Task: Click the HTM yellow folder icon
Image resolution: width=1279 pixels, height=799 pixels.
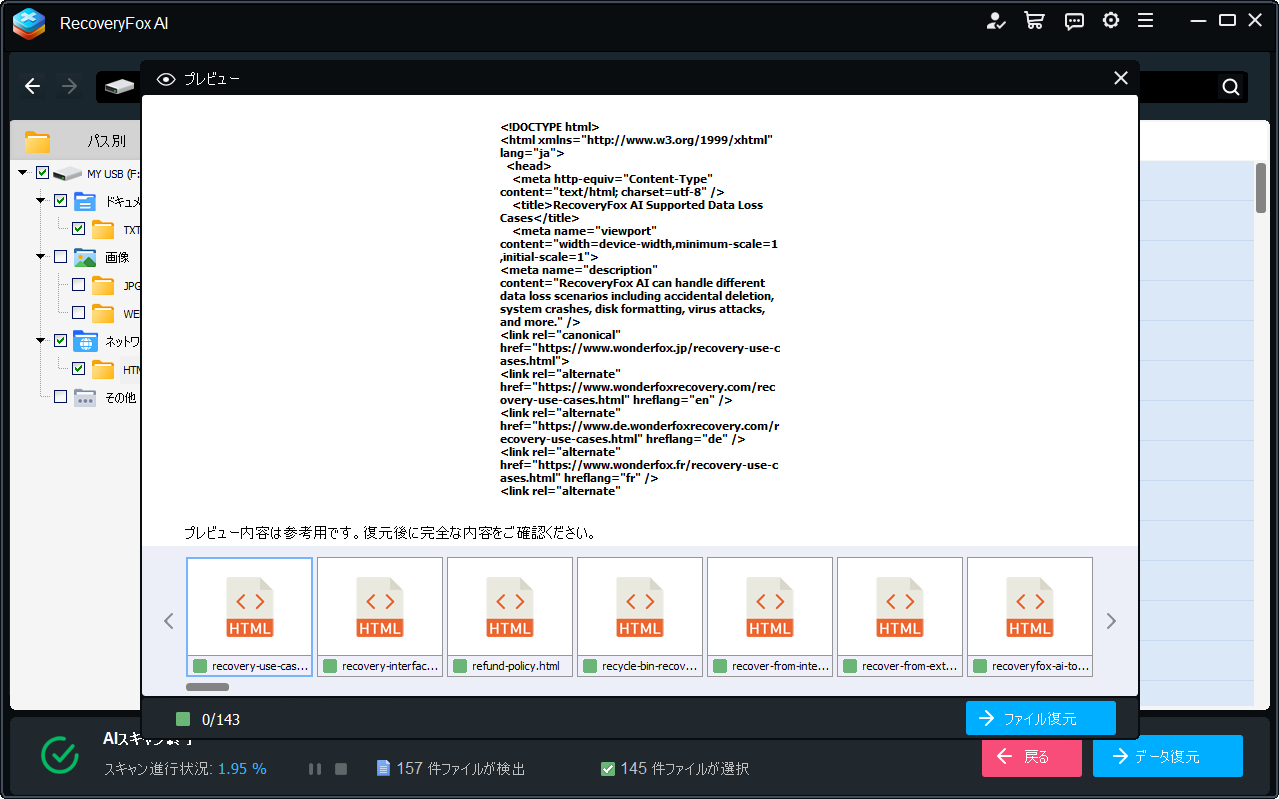Action: 103,369
